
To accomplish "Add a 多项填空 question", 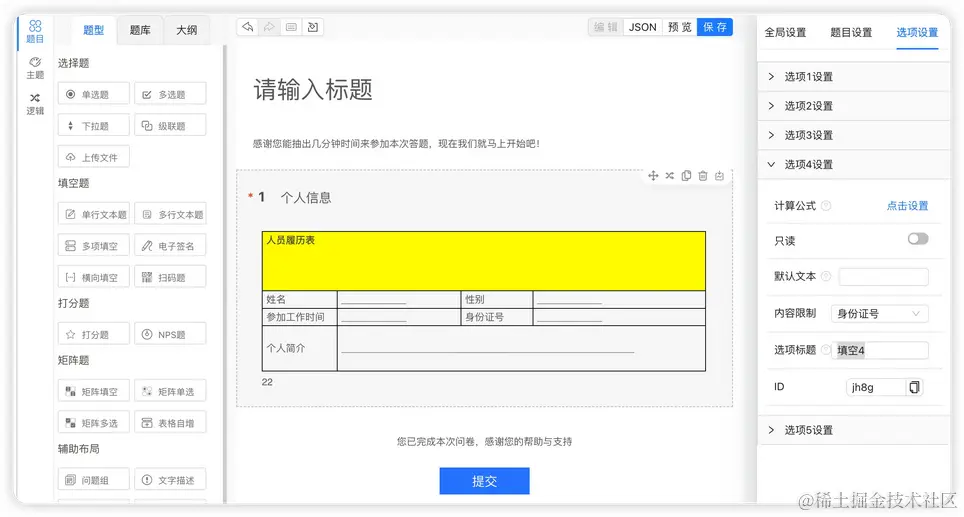I will [x=94, y=245].
